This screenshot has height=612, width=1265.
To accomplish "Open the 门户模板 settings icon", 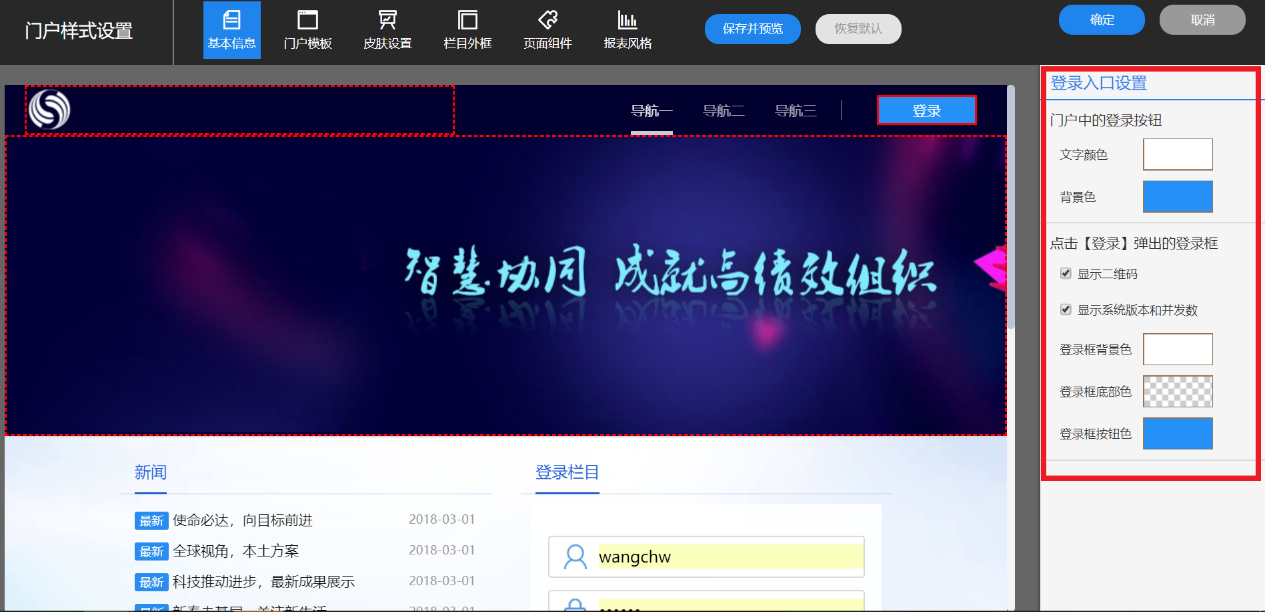I will click(306, 30).
